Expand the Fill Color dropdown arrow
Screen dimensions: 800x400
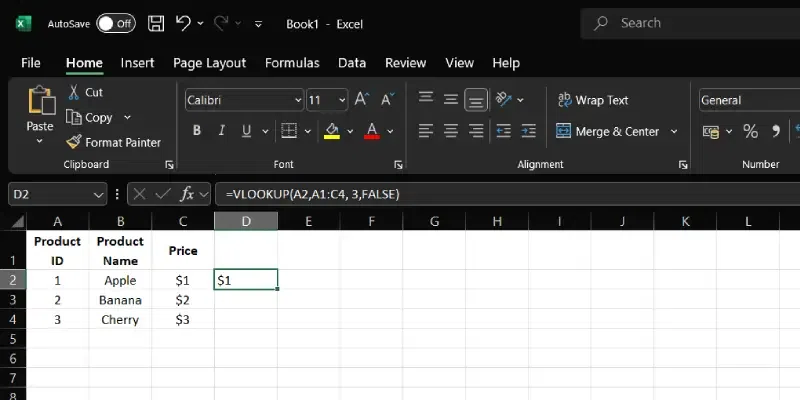coord(350,131)
